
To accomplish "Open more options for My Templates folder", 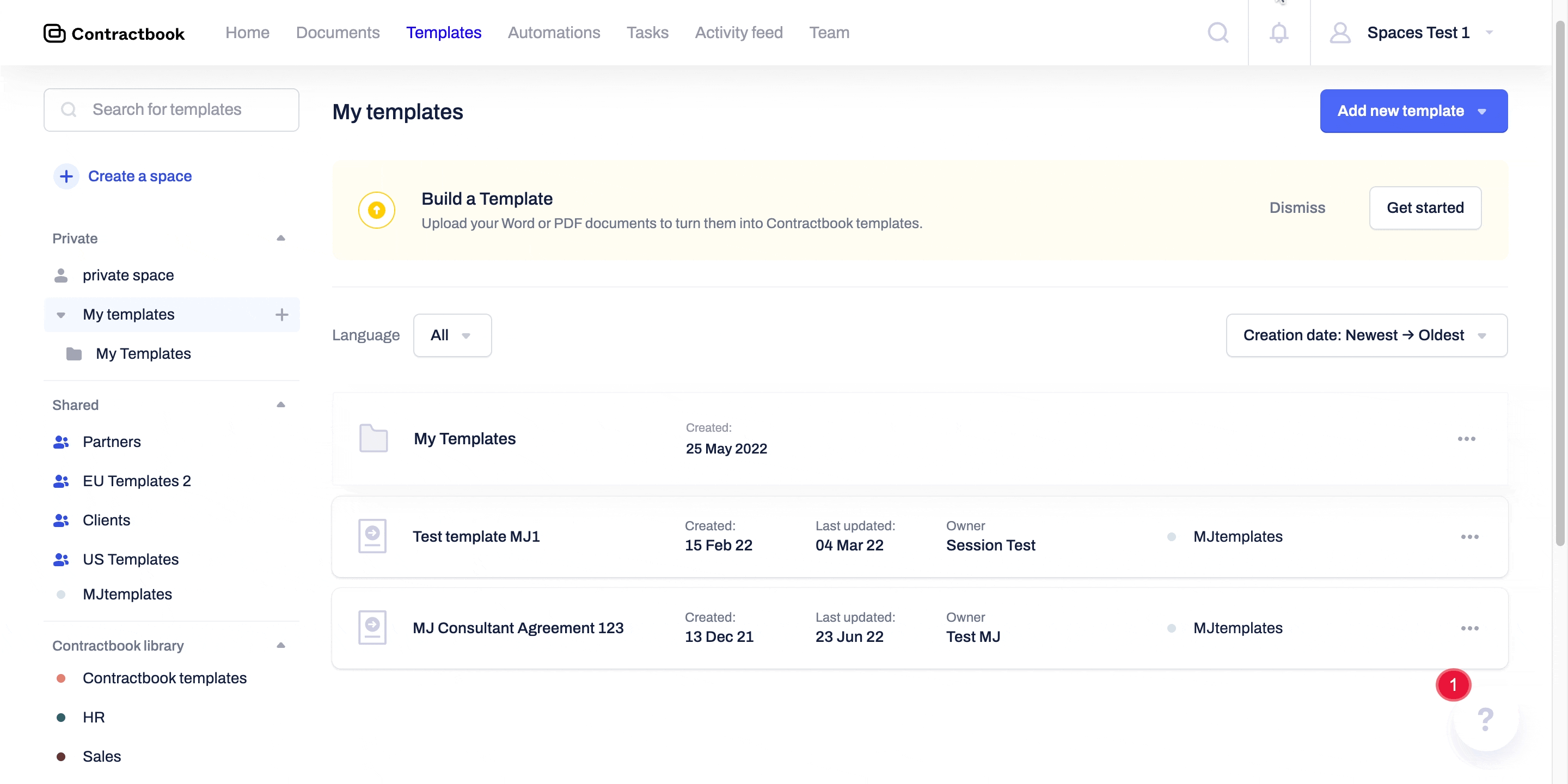I will (1466, 439).
